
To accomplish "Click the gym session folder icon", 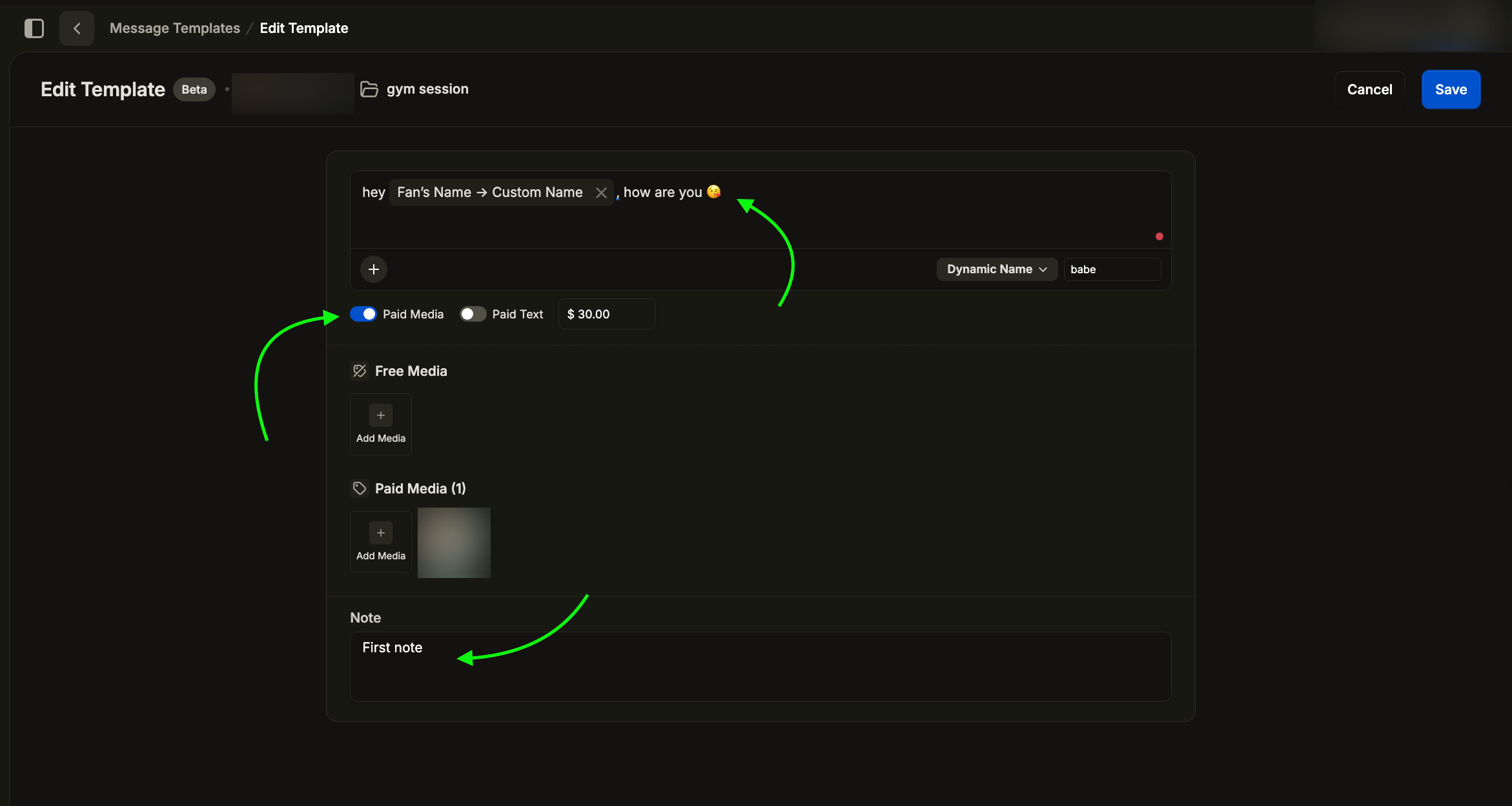I will point(369,89).
